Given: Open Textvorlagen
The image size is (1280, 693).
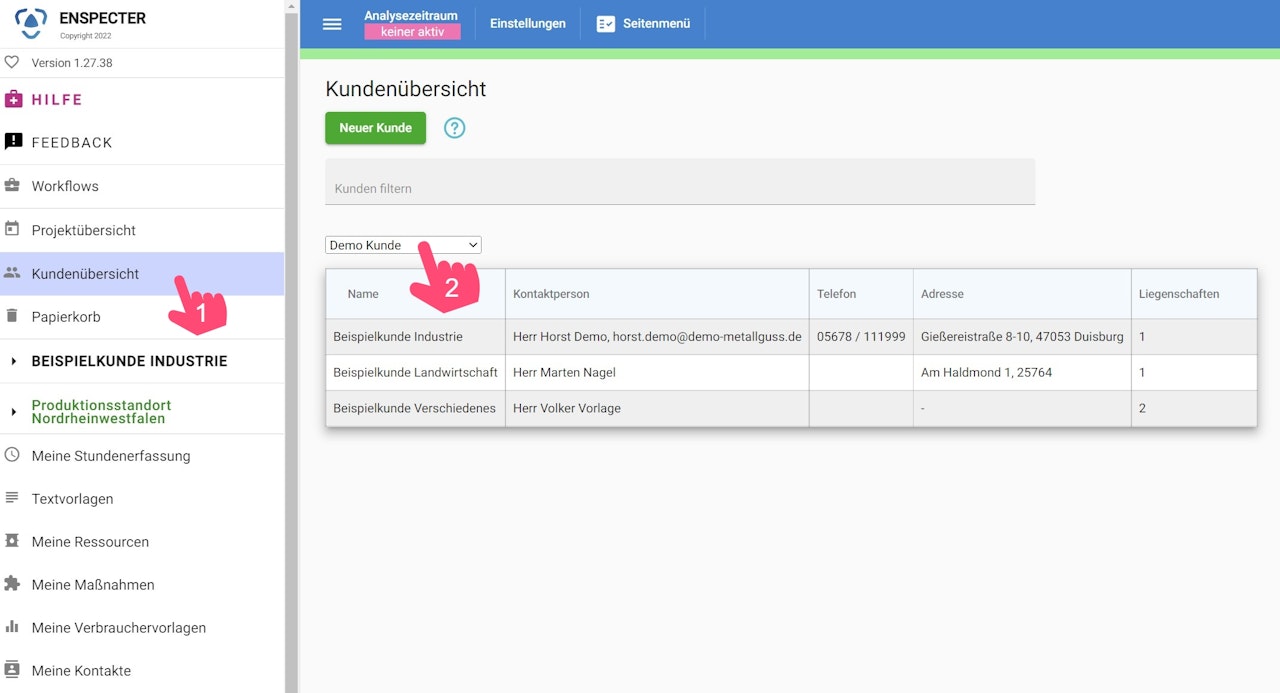Looking at the screenshot, I should [72, 499].
